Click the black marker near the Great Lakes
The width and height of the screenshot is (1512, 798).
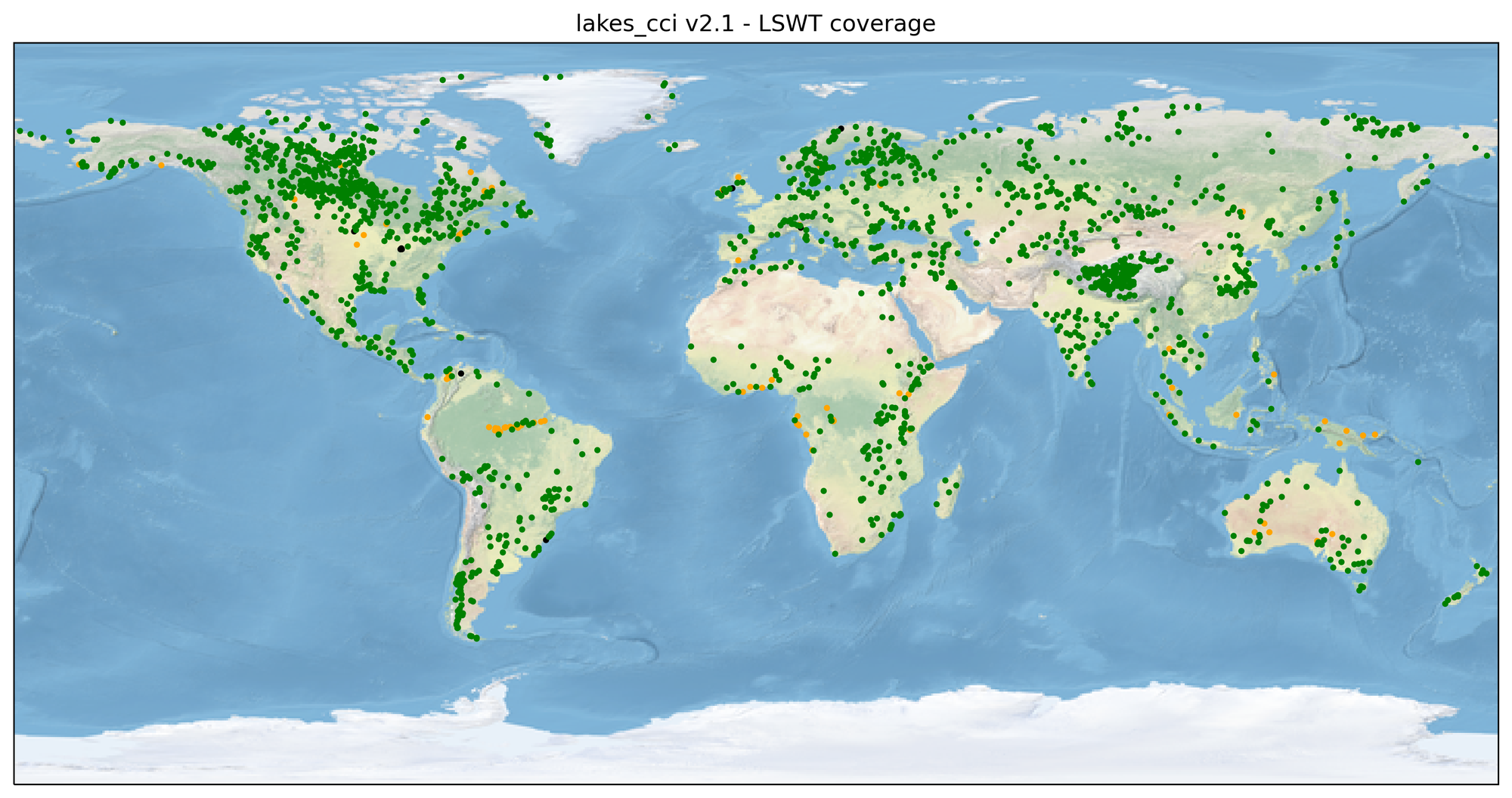pyautogui.click(x=401, y=250)
